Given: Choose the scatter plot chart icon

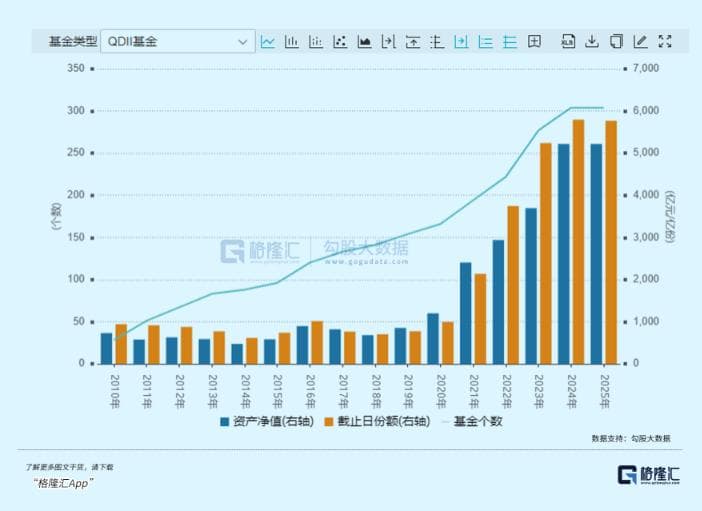Looking at the screenshot, I should pyautogui.click(x=340, y=41).
